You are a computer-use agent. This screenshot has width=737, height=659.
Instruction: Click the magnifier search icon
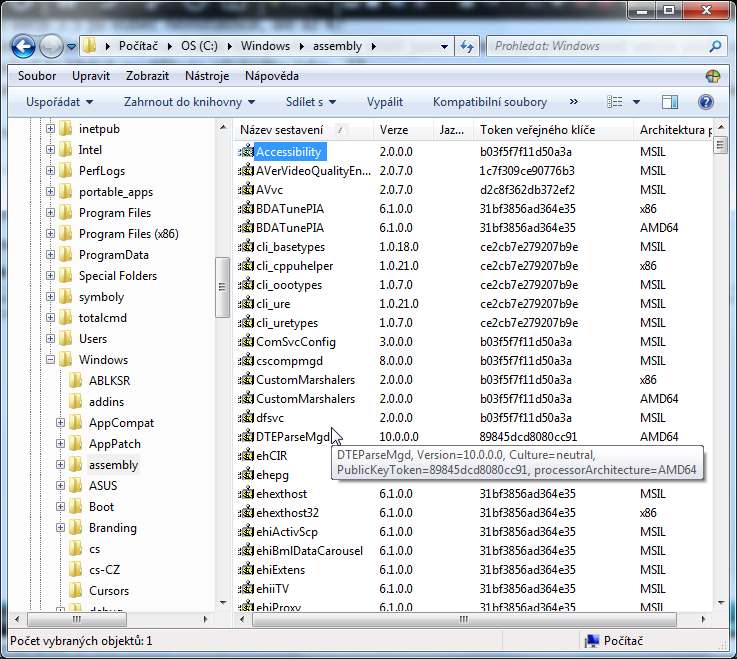pyautogui.click(x=715, y=46)
